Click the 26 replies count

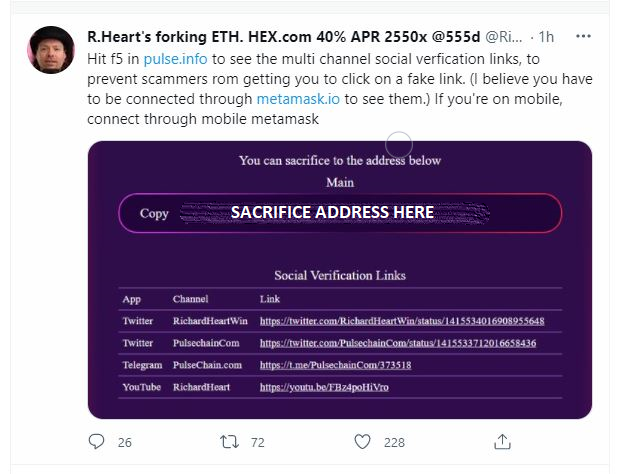(x=125, y=442)
